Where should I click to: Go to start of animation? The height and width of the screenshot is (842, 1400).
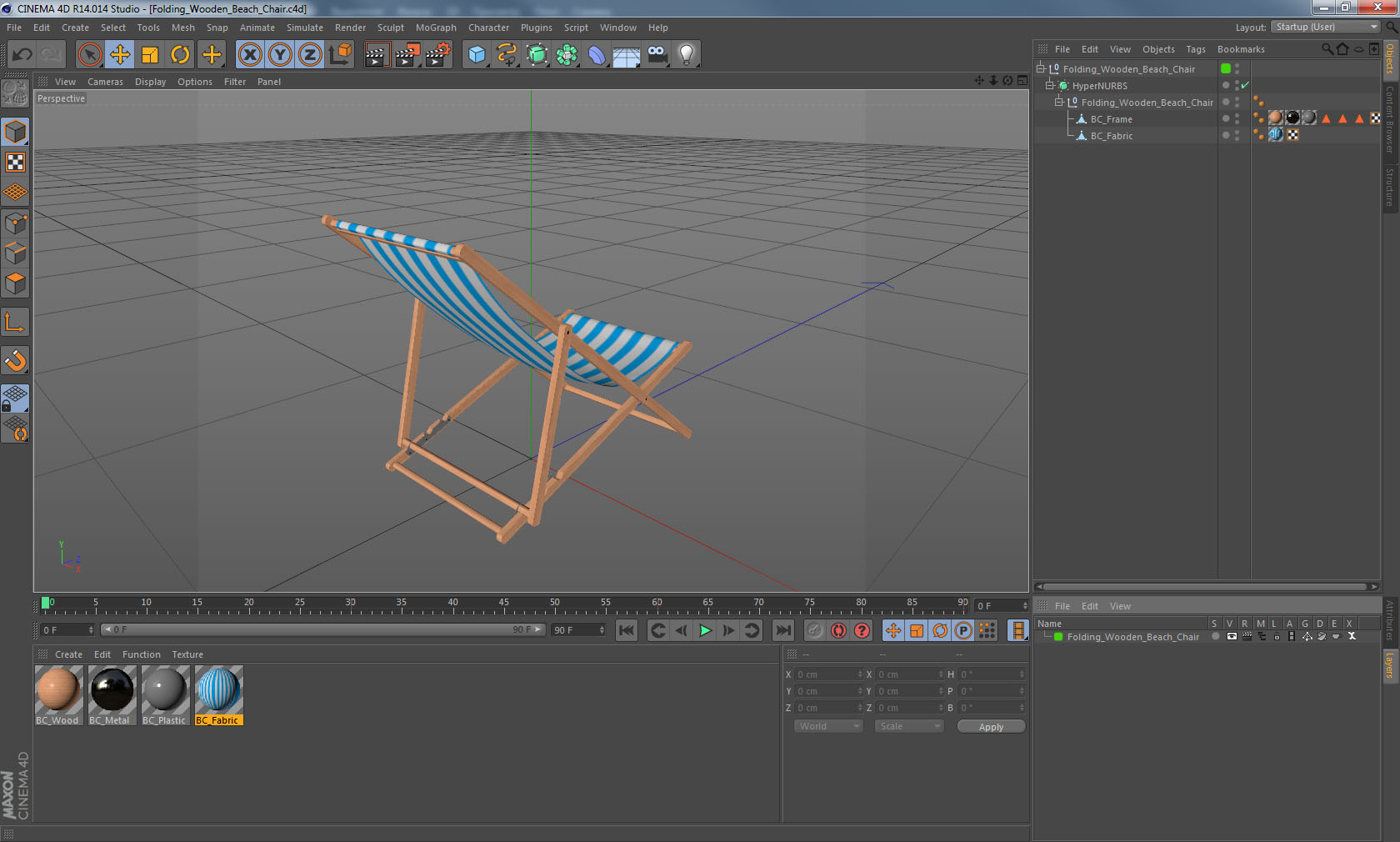point(627,630)
